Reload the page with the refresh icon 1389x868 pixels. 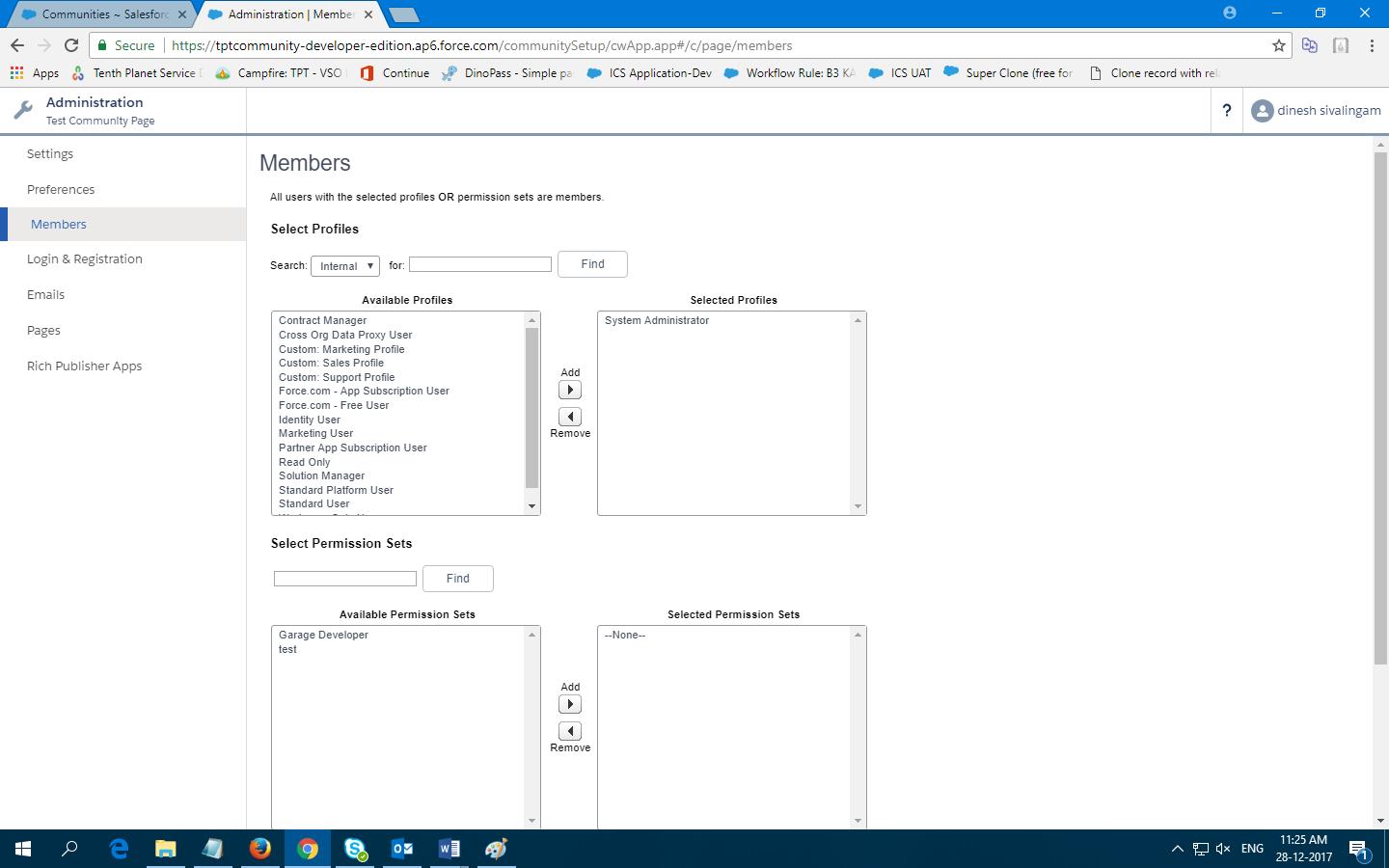point(71,45)
